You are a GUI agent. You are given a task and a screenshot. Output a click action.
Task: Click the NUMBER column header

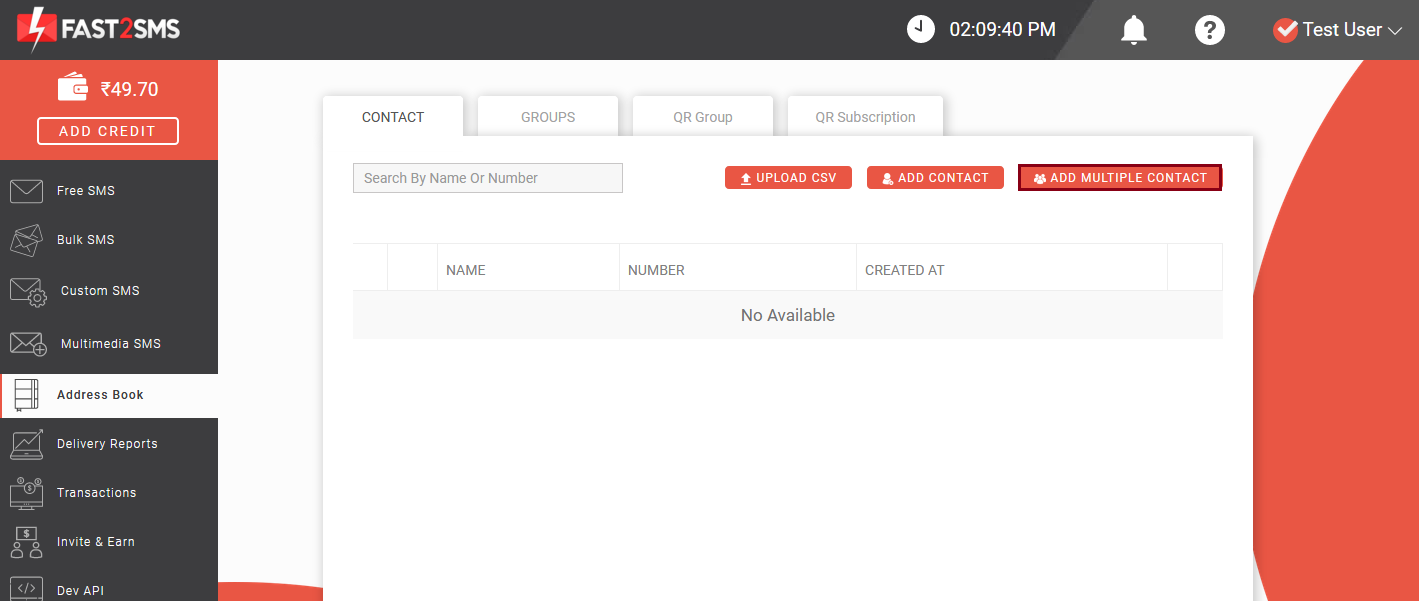[656, 270]
